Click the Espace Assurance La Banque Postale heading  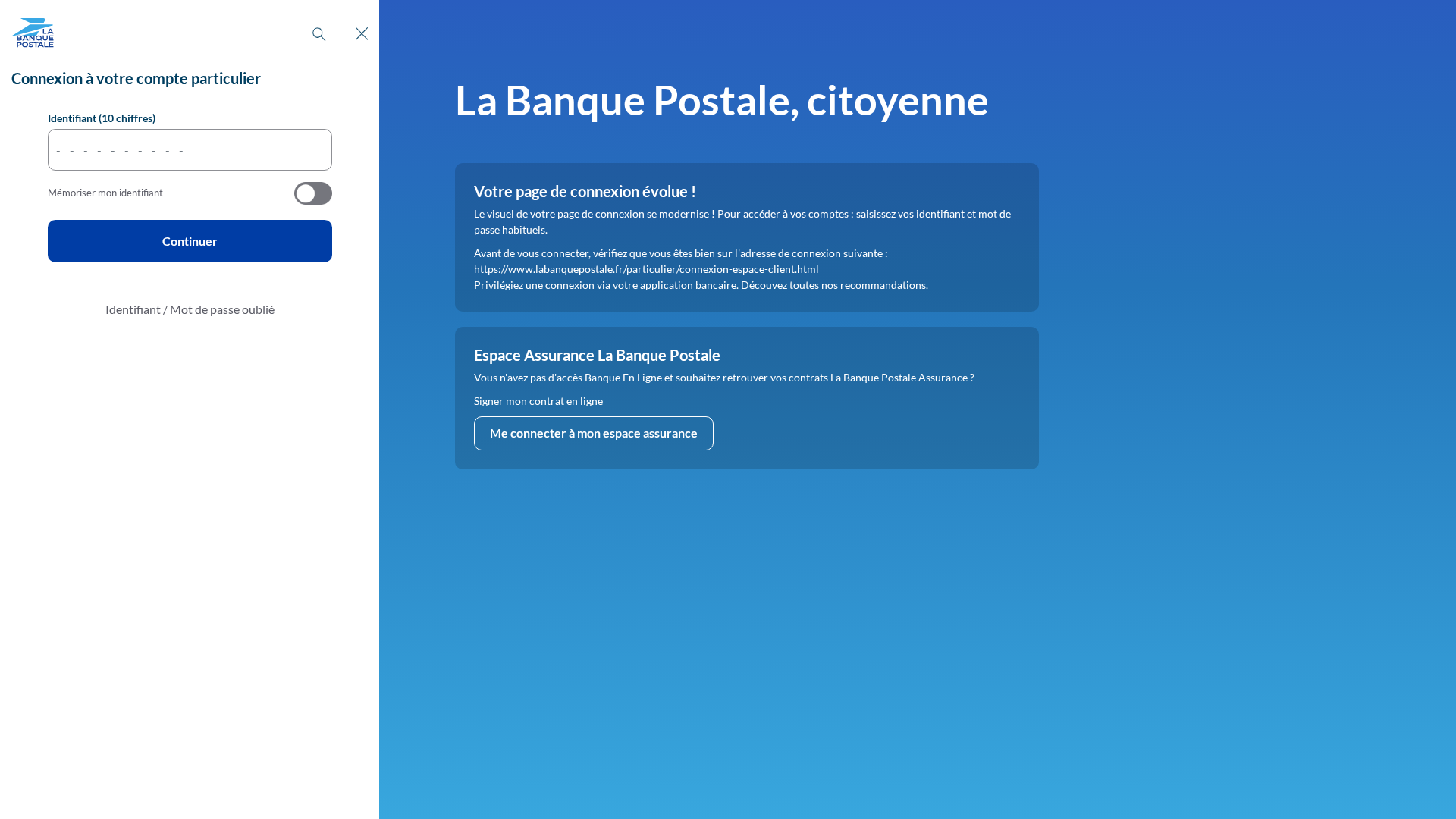click(x=597, y=355)
